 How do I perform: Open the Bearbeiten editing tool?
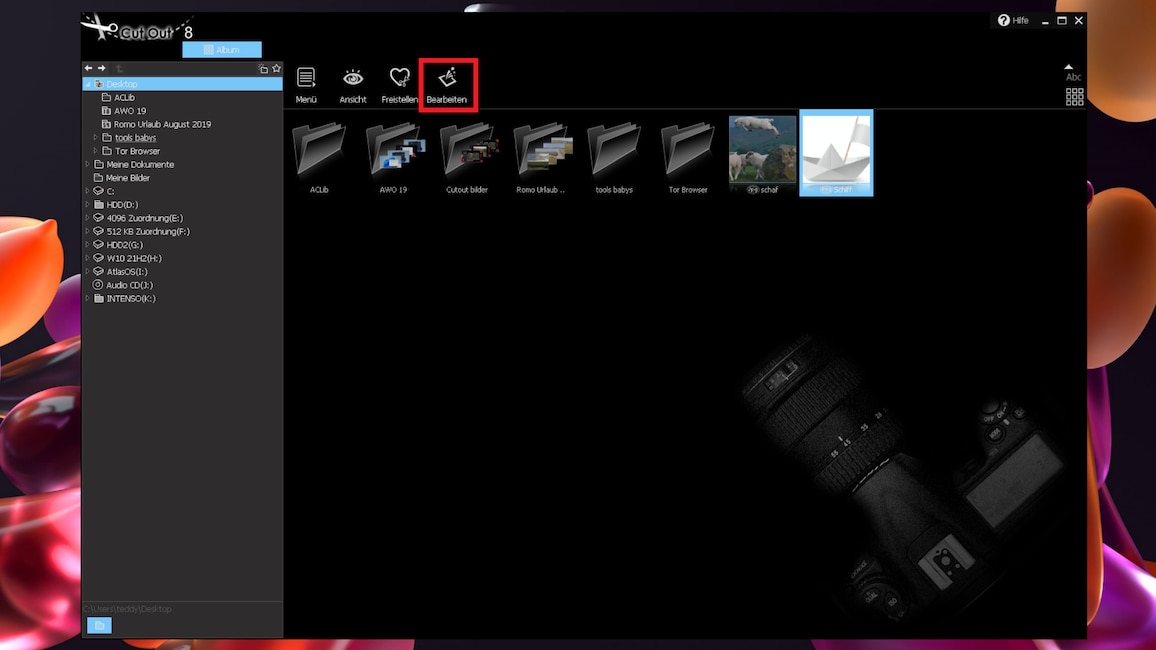coord(446,84)
